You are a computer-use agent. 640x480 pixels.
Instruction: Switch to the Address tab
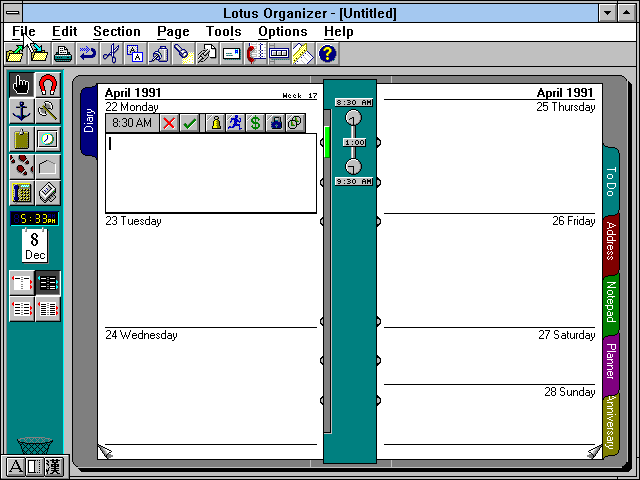click(x=611, y=242)
